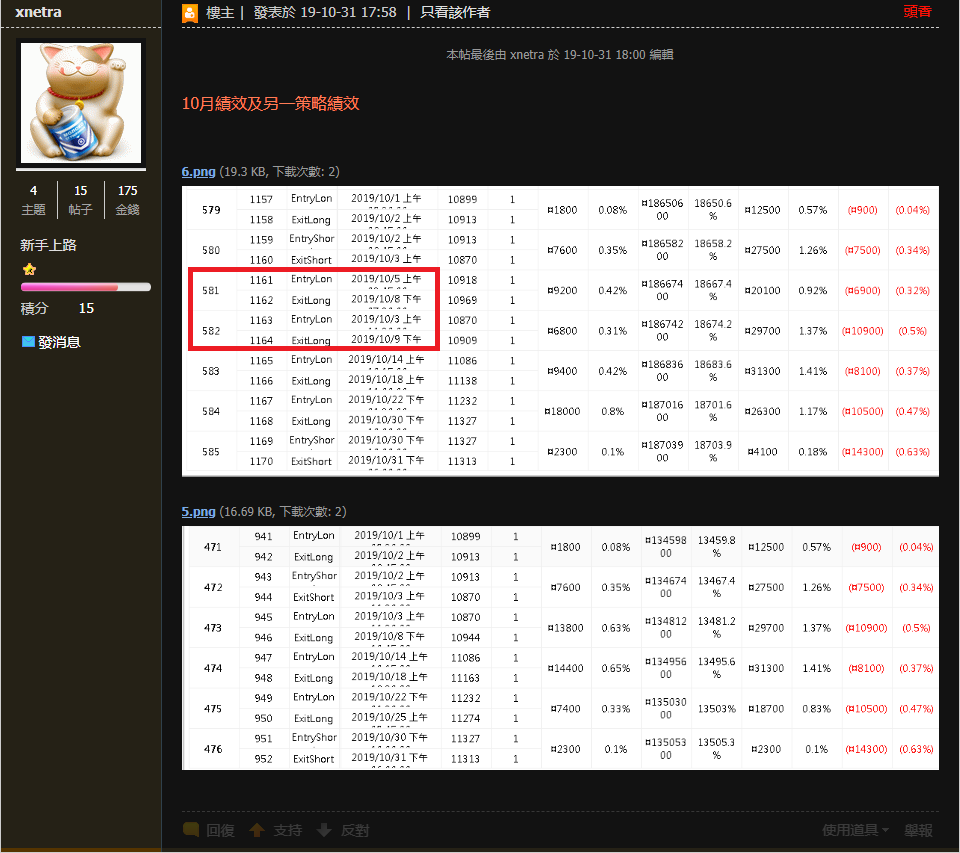960x853 pixels.
Task: Click the pink points progress bar
Action: pyautogui.click(x=86, y=287)
